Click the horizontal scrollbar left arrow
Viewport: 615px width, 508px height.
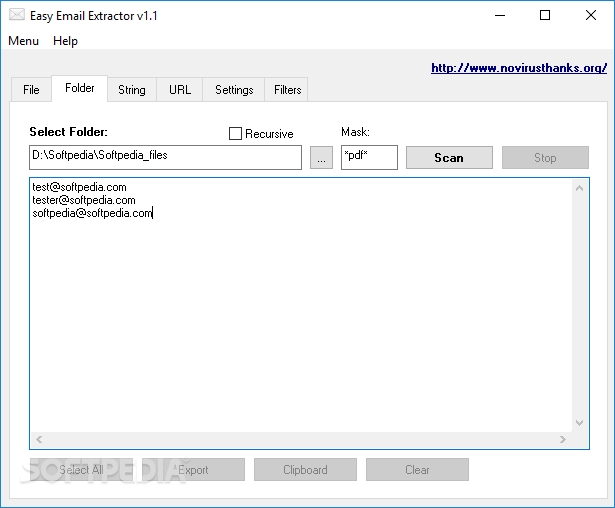pos(39,439)
